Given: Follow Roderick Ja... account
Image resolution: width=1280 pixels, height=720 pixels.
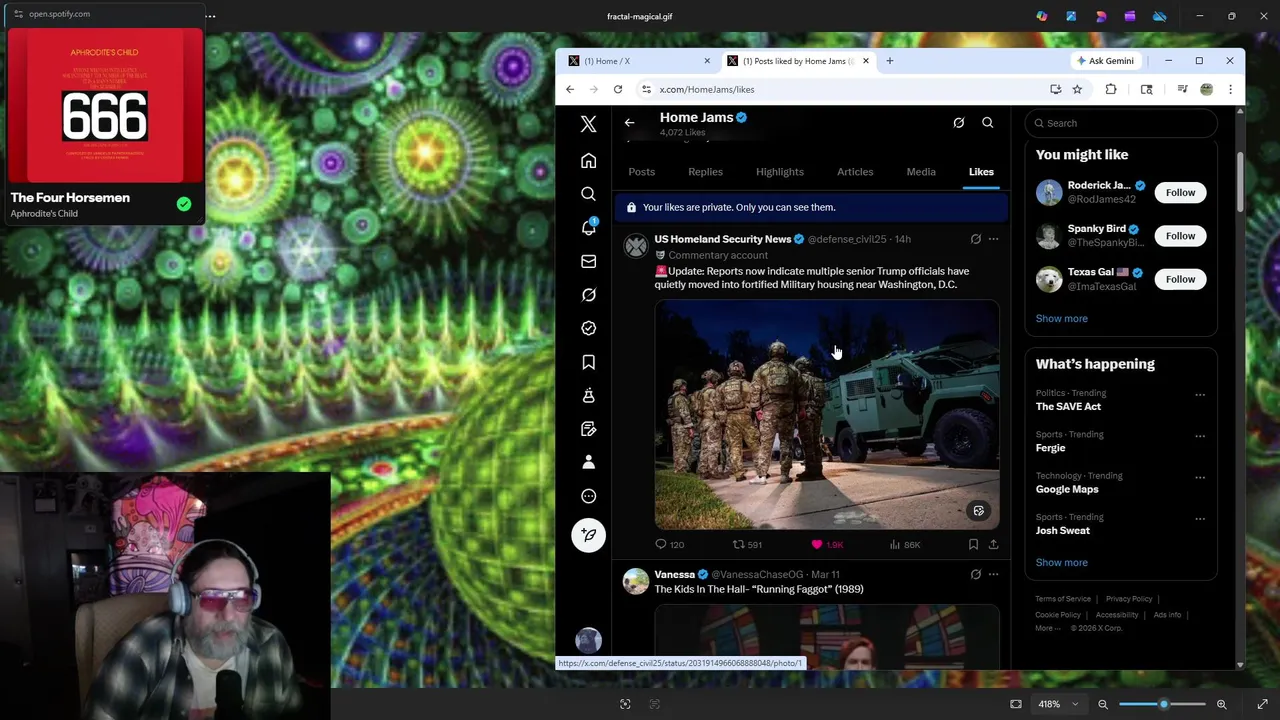Looking at the screenshot, I should [1180, 192].
